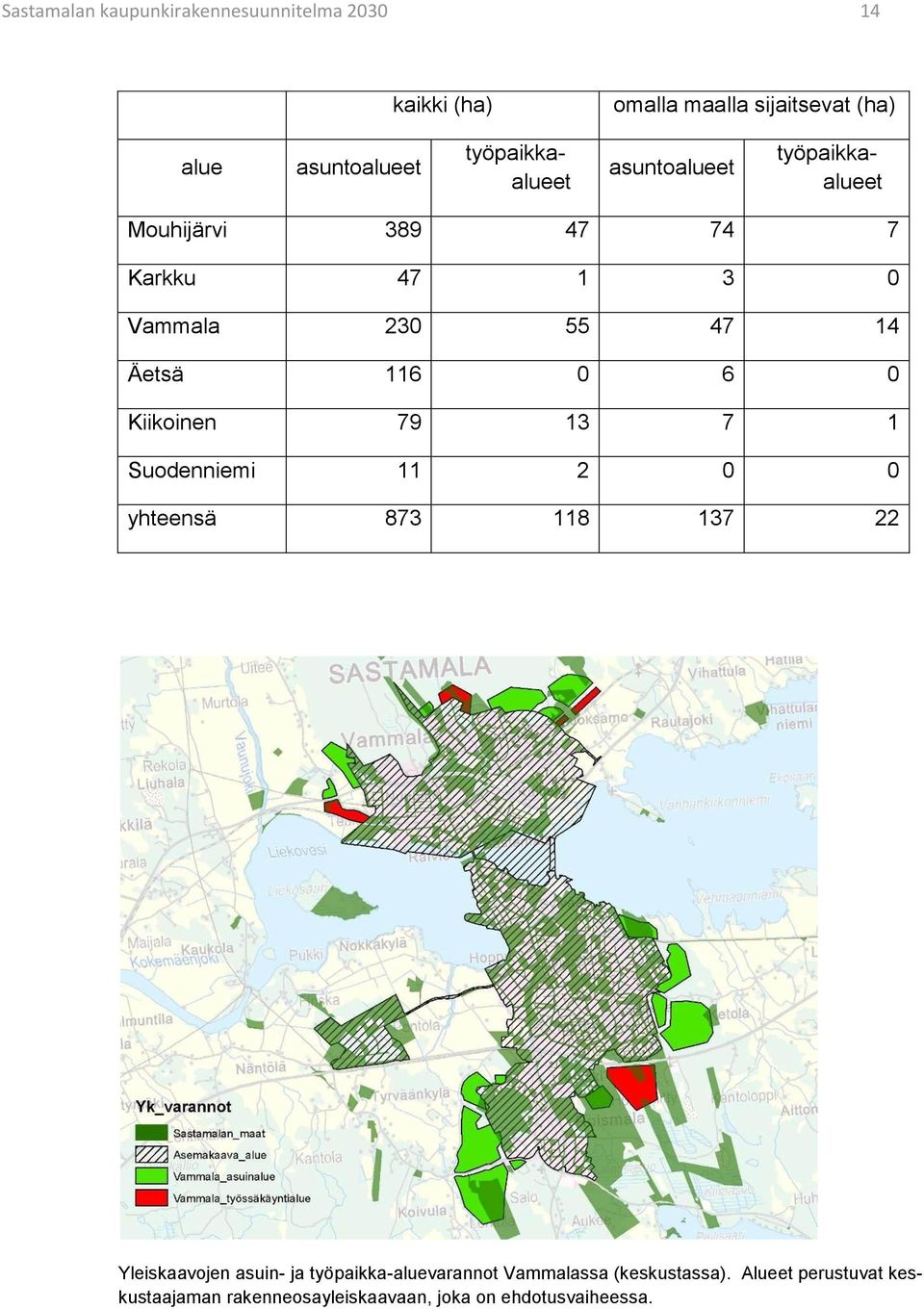Click the 'Rautajoki' label on the map

(x=682, y=721)
